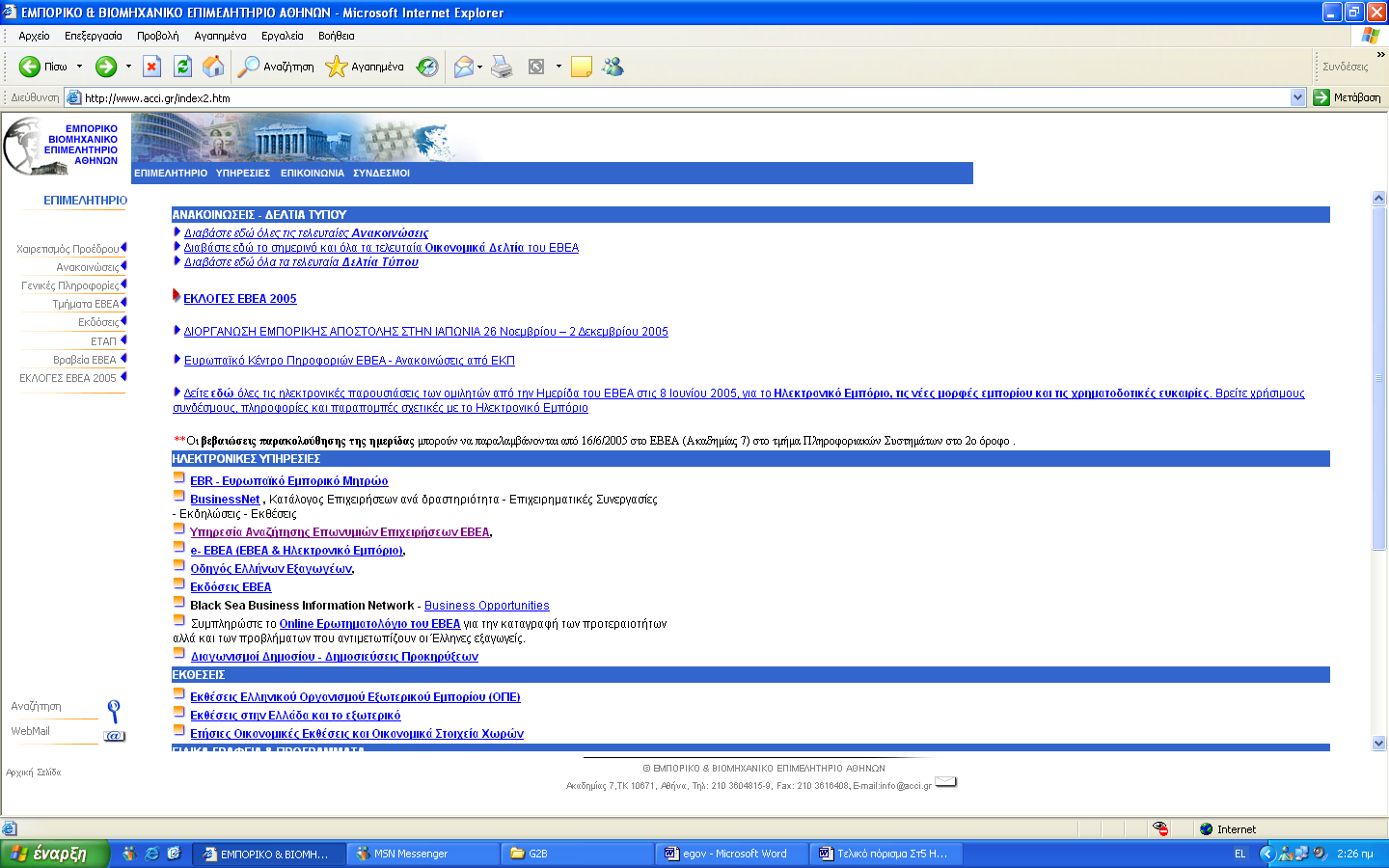Click the Mail envelope toolbar icon
The height and width of the screenshot is (868, 1389).
tap(464, 67)
